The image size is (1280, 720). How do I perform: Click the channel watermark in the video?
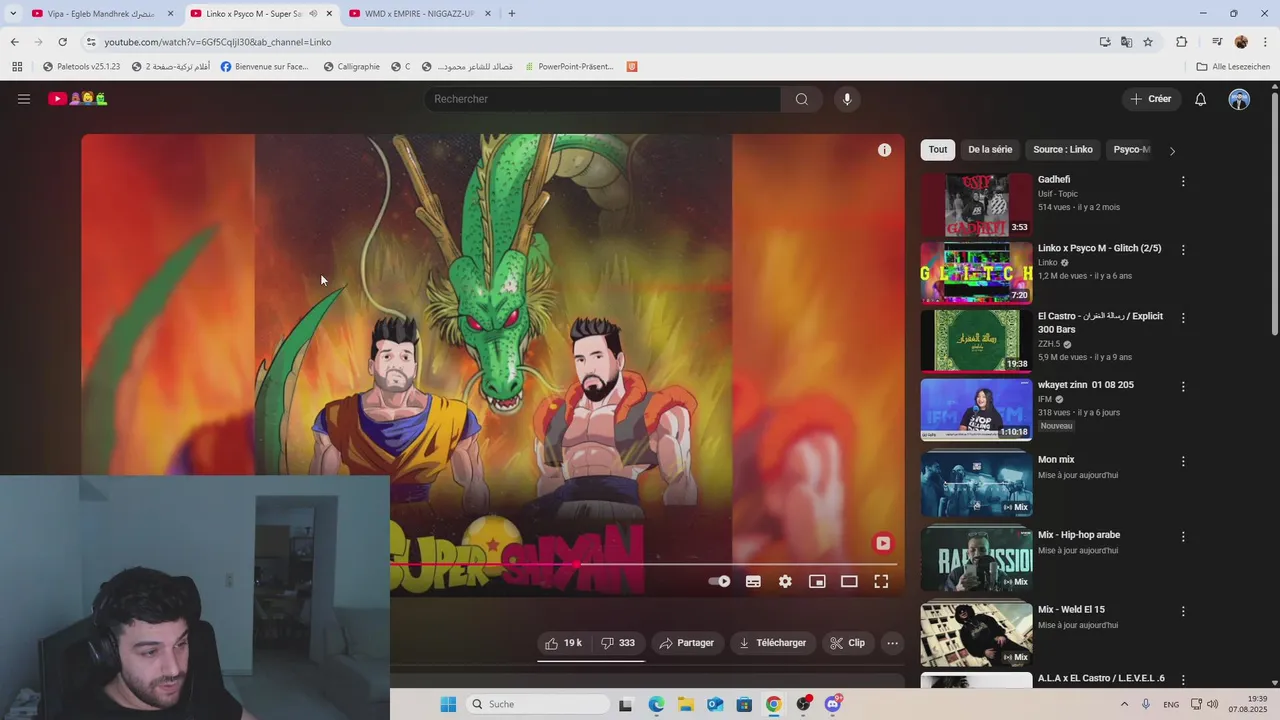tap(882, 543)
